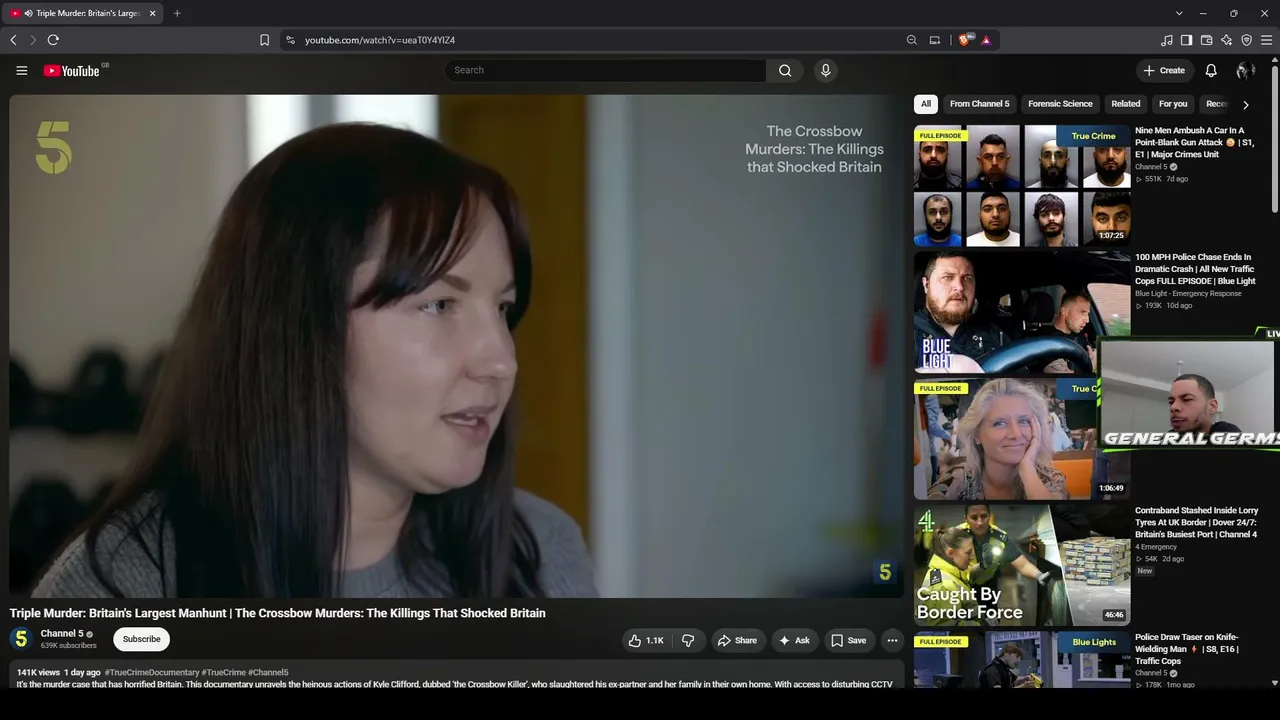
Task: Open the Channel 5 channel name link
Action: click(x=62, y=634)
